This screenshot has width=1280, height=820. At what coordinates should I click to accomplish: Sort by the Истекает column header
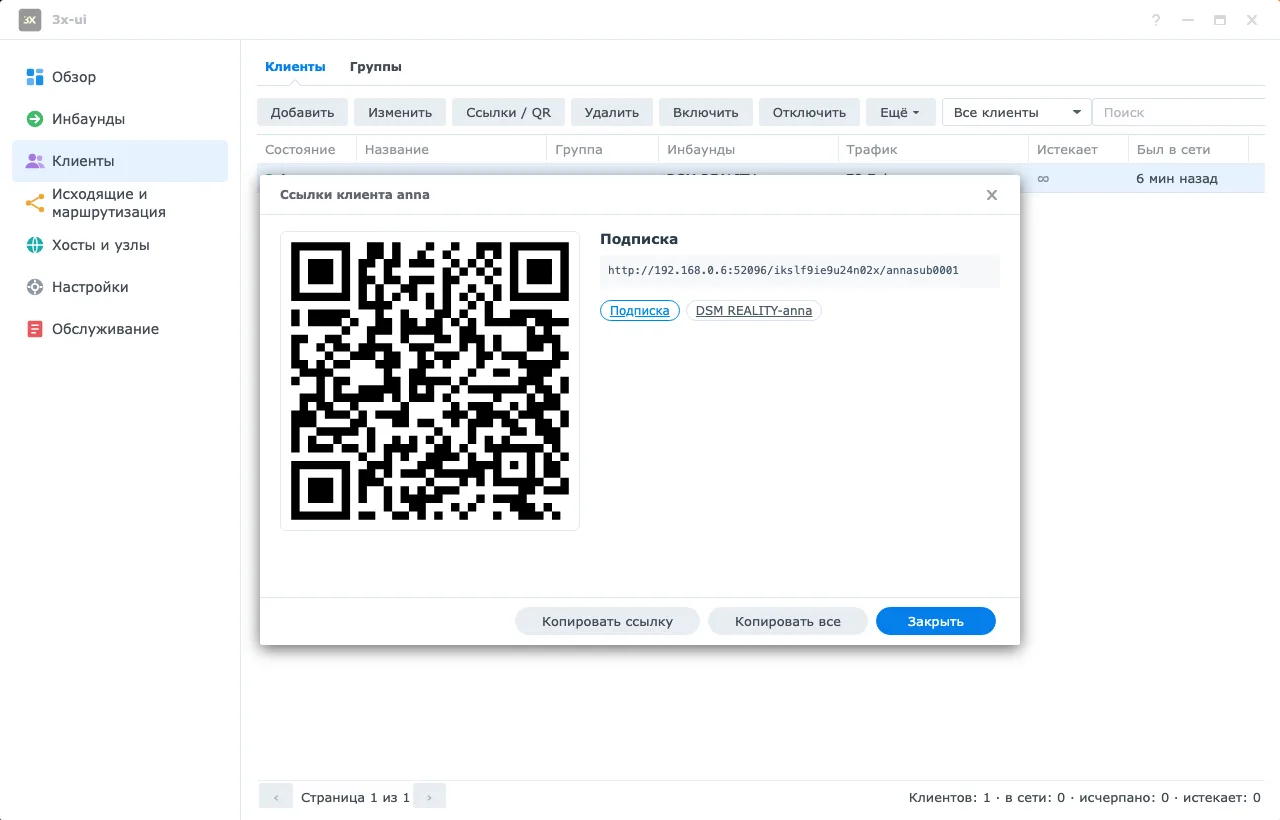[1078, 149]
